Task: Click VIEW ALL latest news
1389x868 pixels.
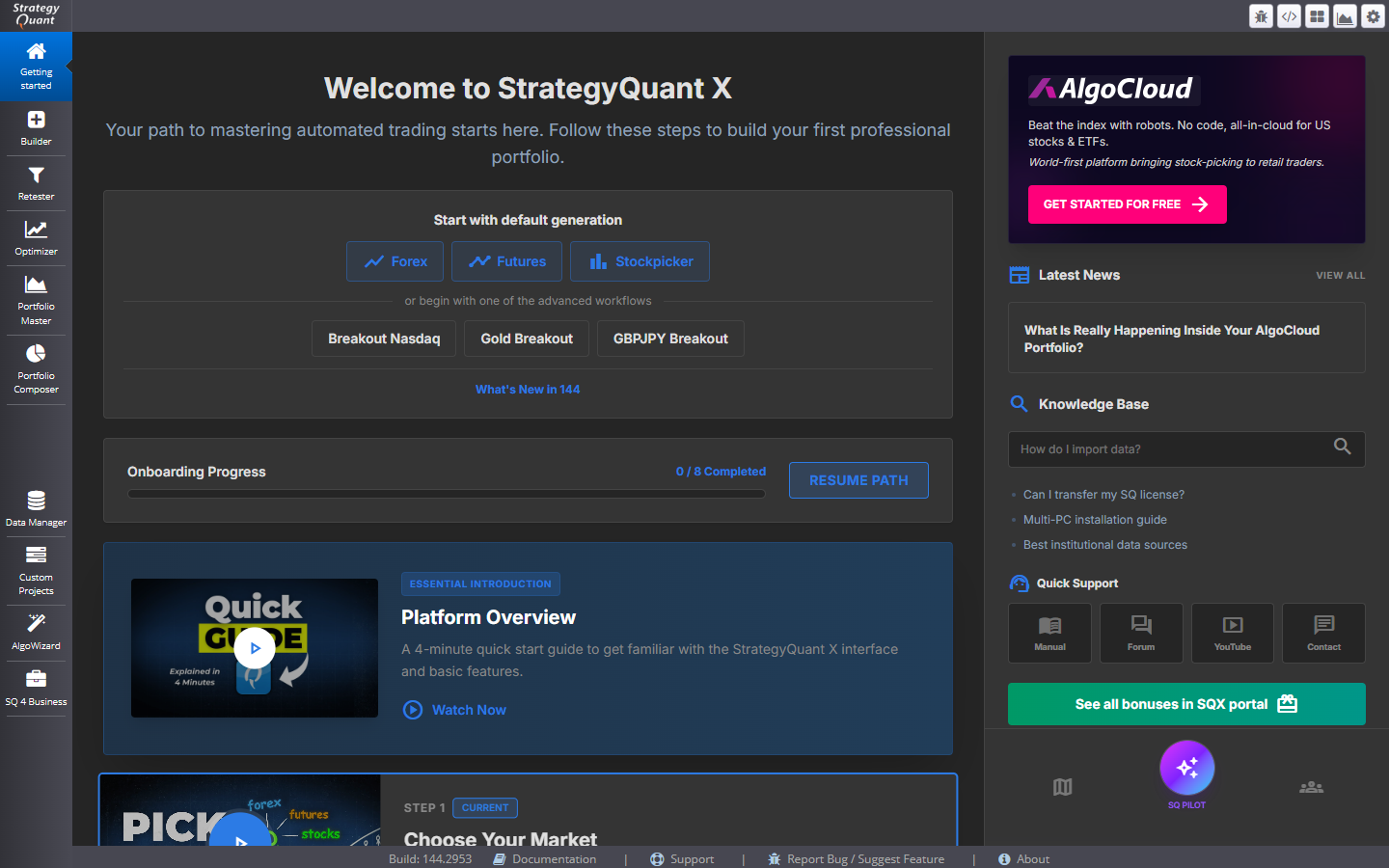Action: click(x=1340, y=276)
